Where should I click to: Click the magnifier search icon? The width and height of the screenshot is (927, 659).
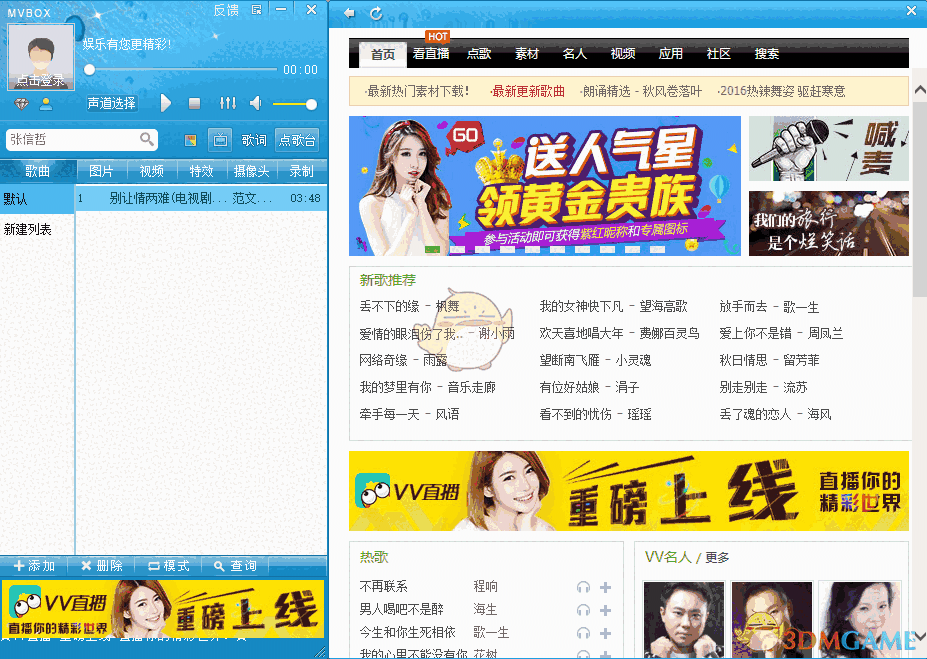147,139
